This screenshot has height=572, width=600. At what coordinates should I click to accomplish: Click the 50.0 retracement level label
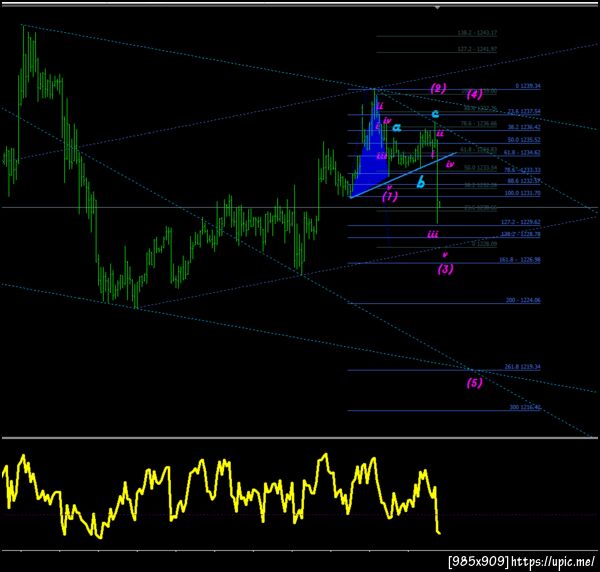coord(524,140)
